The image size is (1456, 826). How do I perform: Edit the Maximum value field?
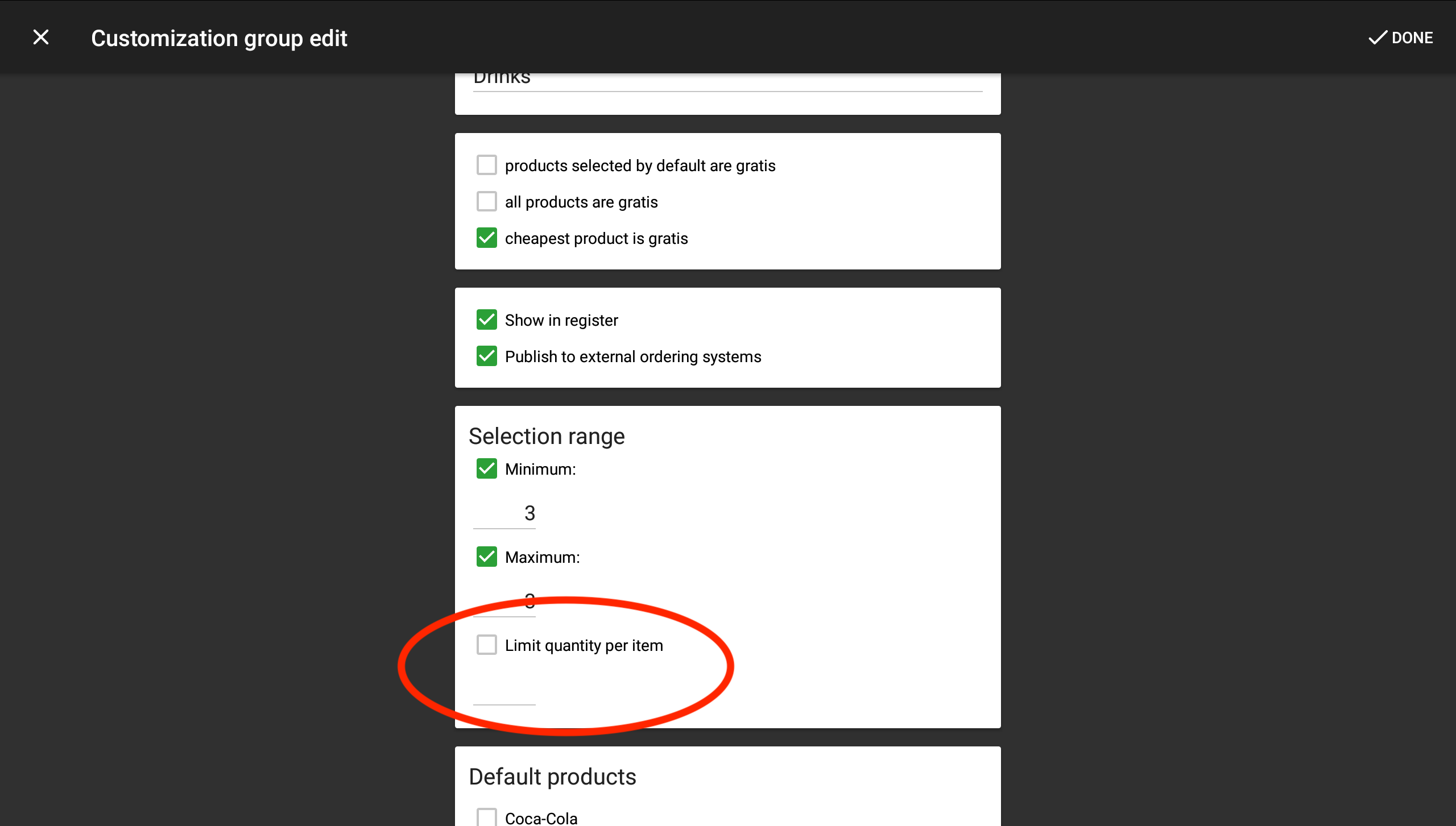504,601
